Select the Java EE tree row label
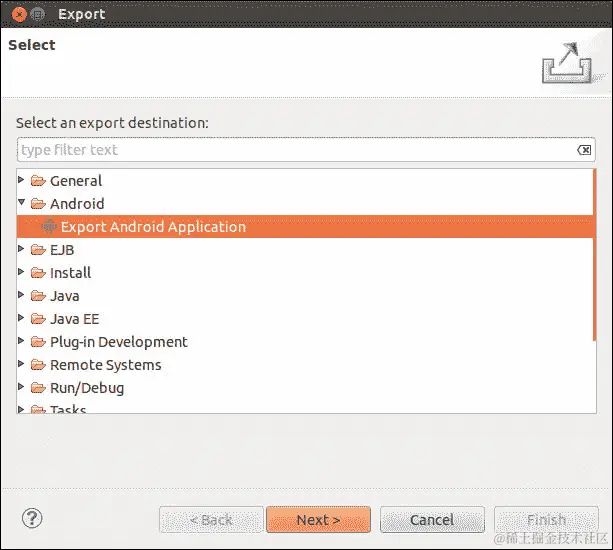The height and width of the screenshot is (550, 613). coord(74,319)
